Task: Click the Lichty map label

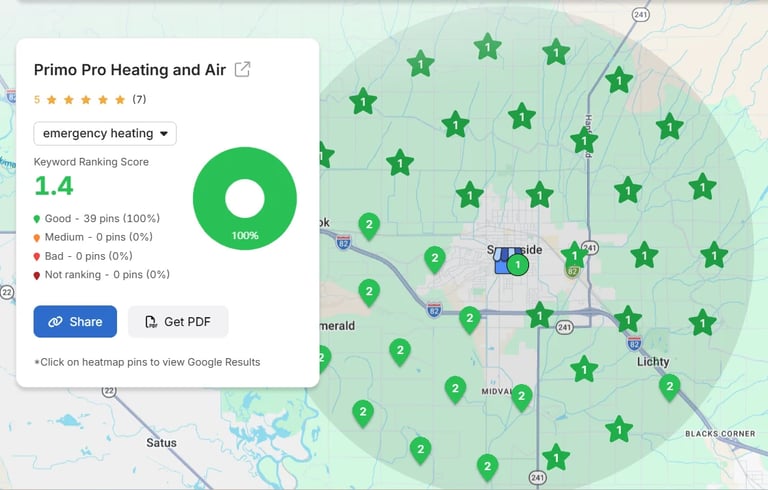Action: click(653, 362)
